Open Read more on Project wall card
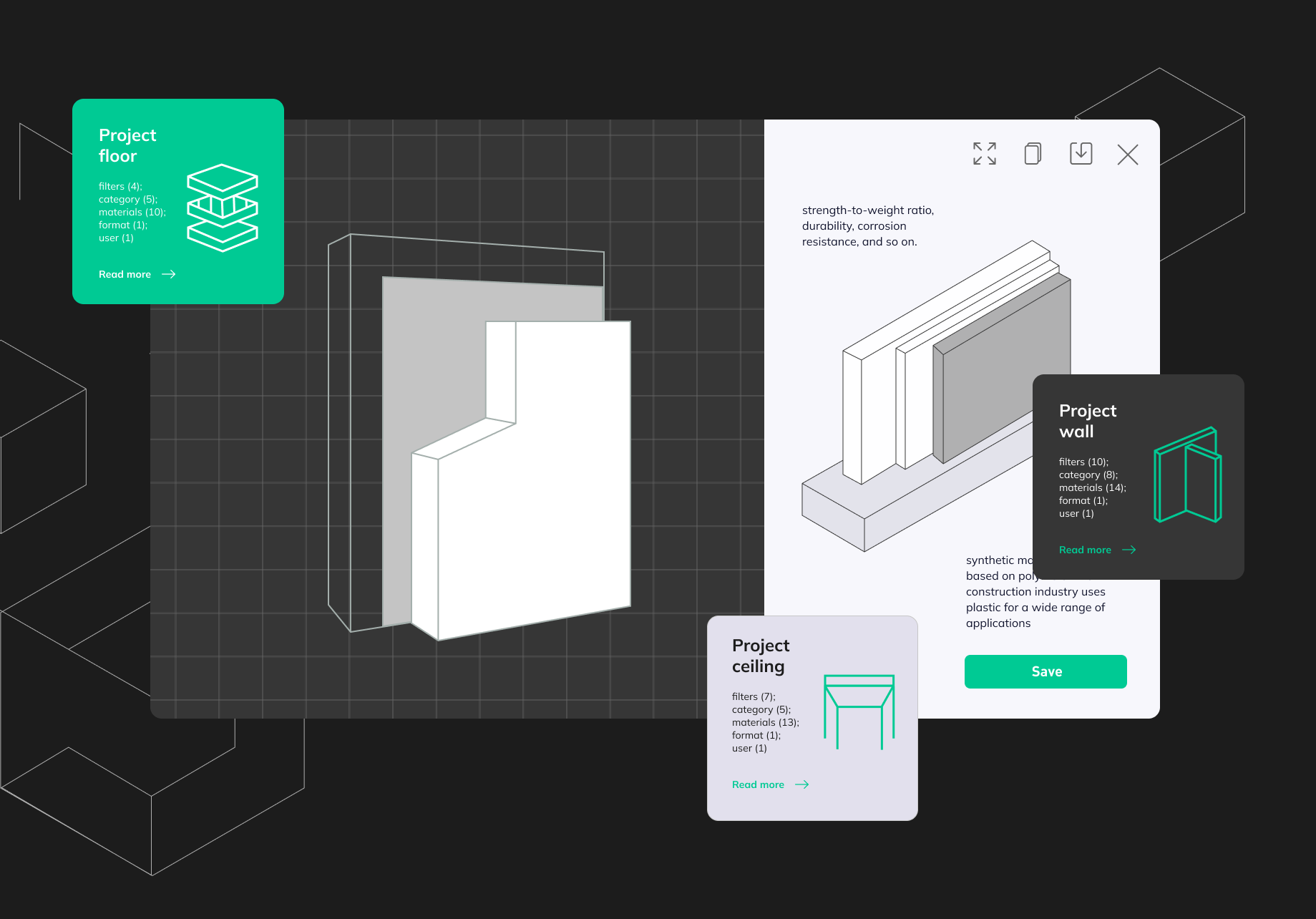 [1085, 550]
